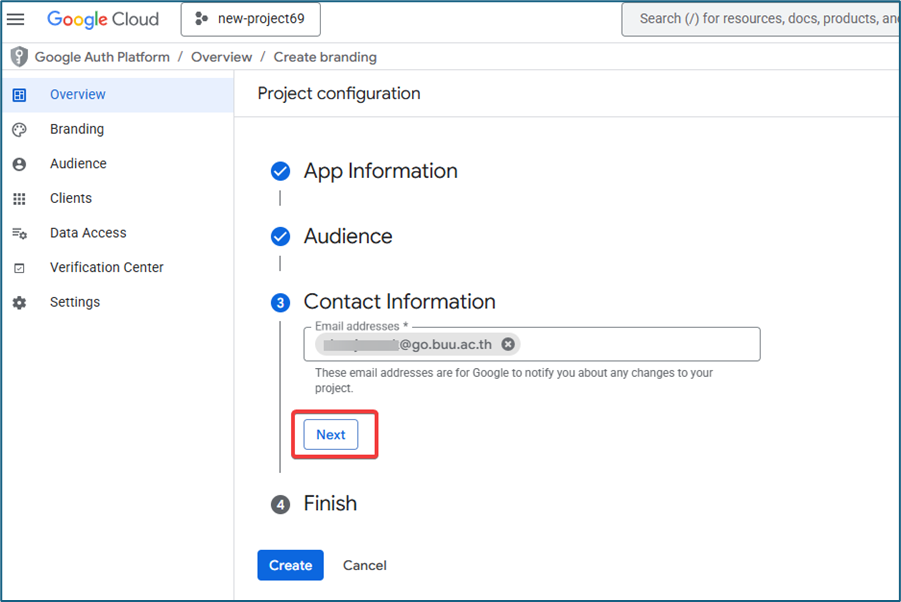Open the hamburger navigation menu
Viewport: 901px width, 602px height.
coord(16,19)
